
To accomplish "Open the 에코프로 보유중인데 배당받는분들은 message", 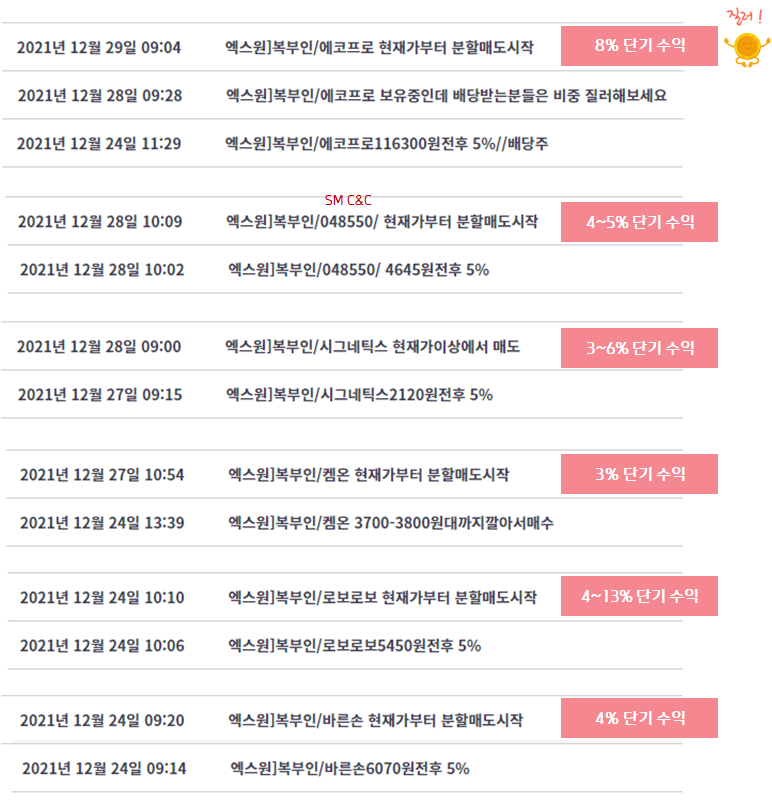I will [447, 96].
